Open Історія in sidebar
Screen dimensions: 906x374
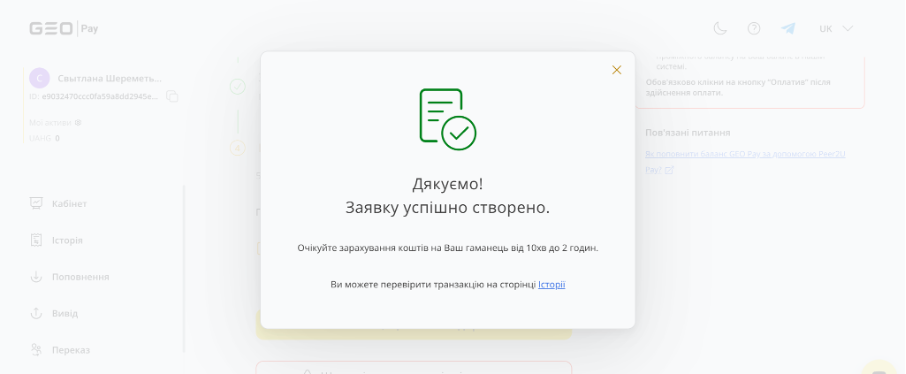click(67, 240)
